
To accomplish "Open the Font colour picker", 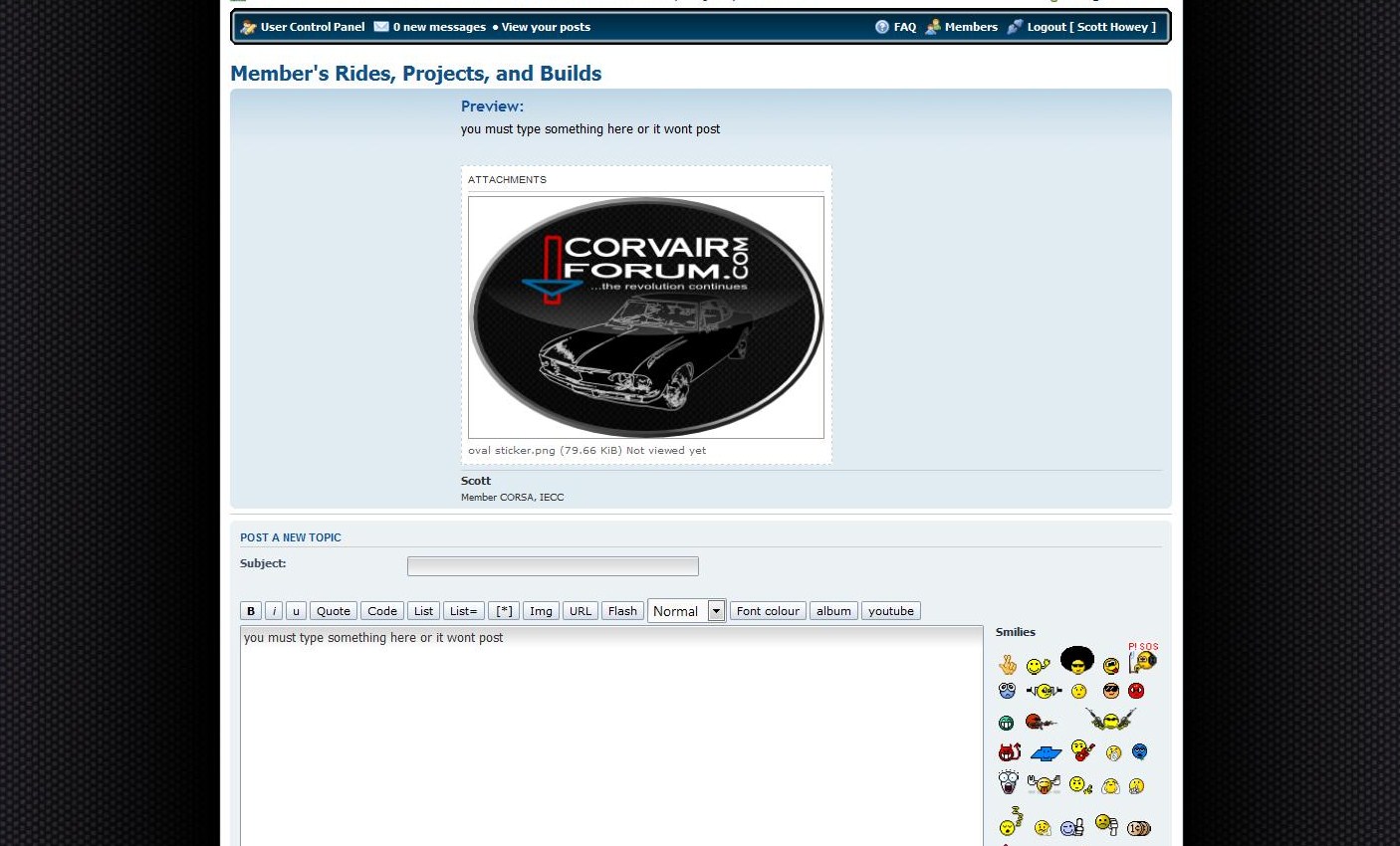I will [768, 611].
